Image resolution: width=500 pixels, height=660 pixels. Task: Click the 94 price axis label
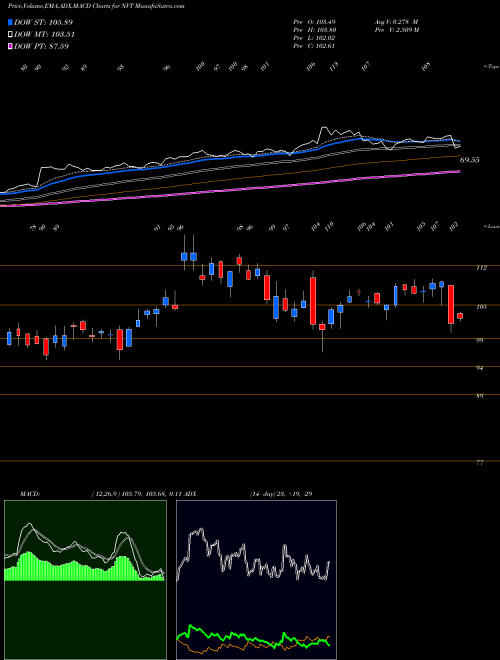(x=480, y=368)
